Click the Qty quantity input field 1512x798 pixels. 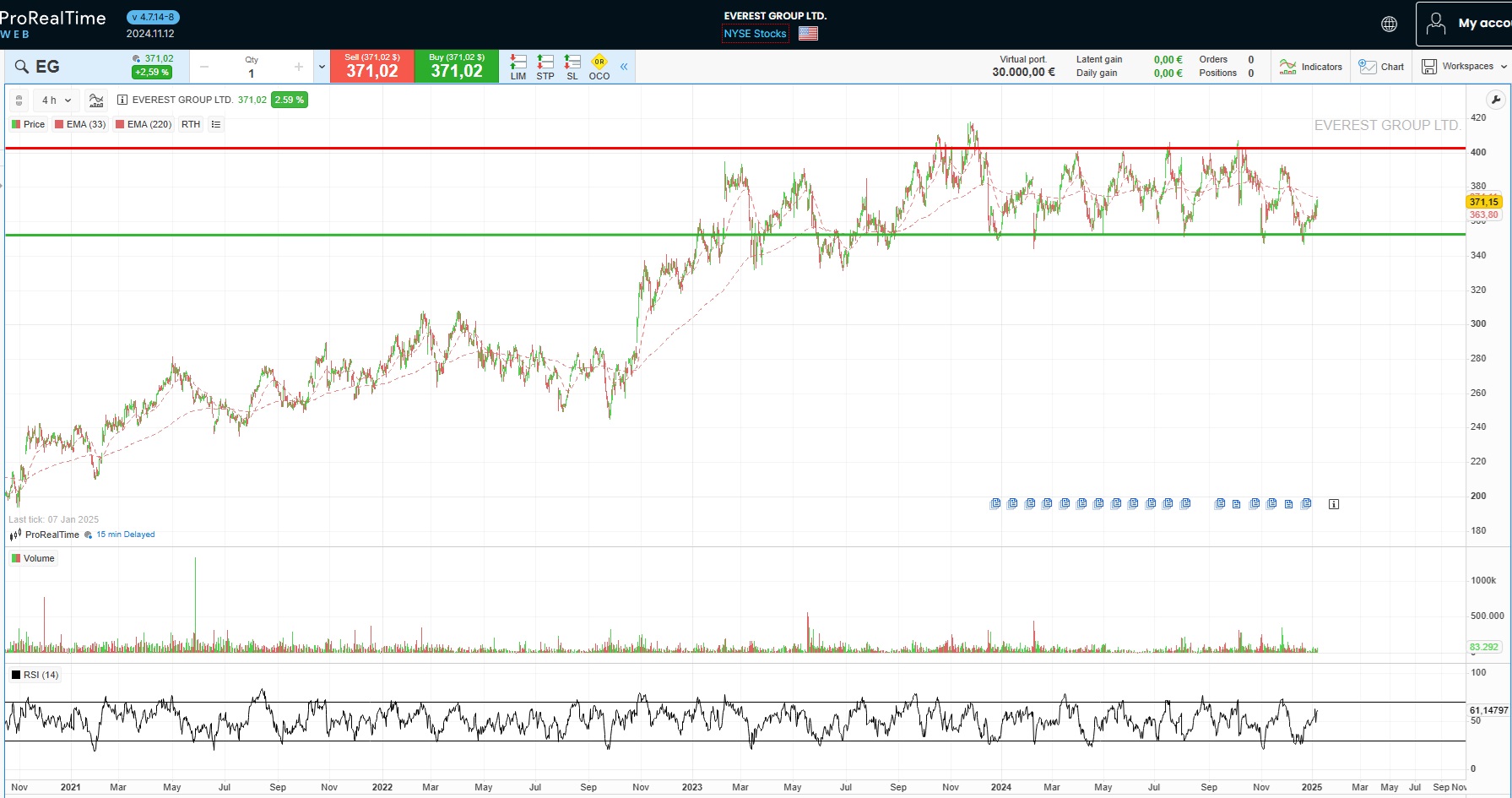tap(250, 73)
